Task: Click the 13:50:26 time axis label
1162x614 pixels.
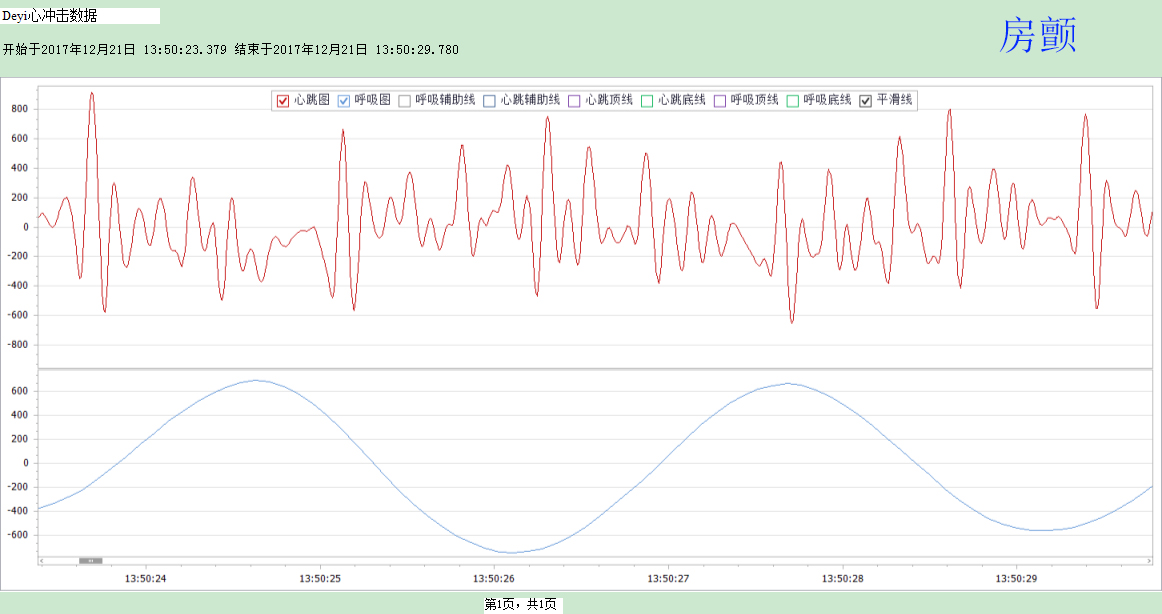Action: 494,579
